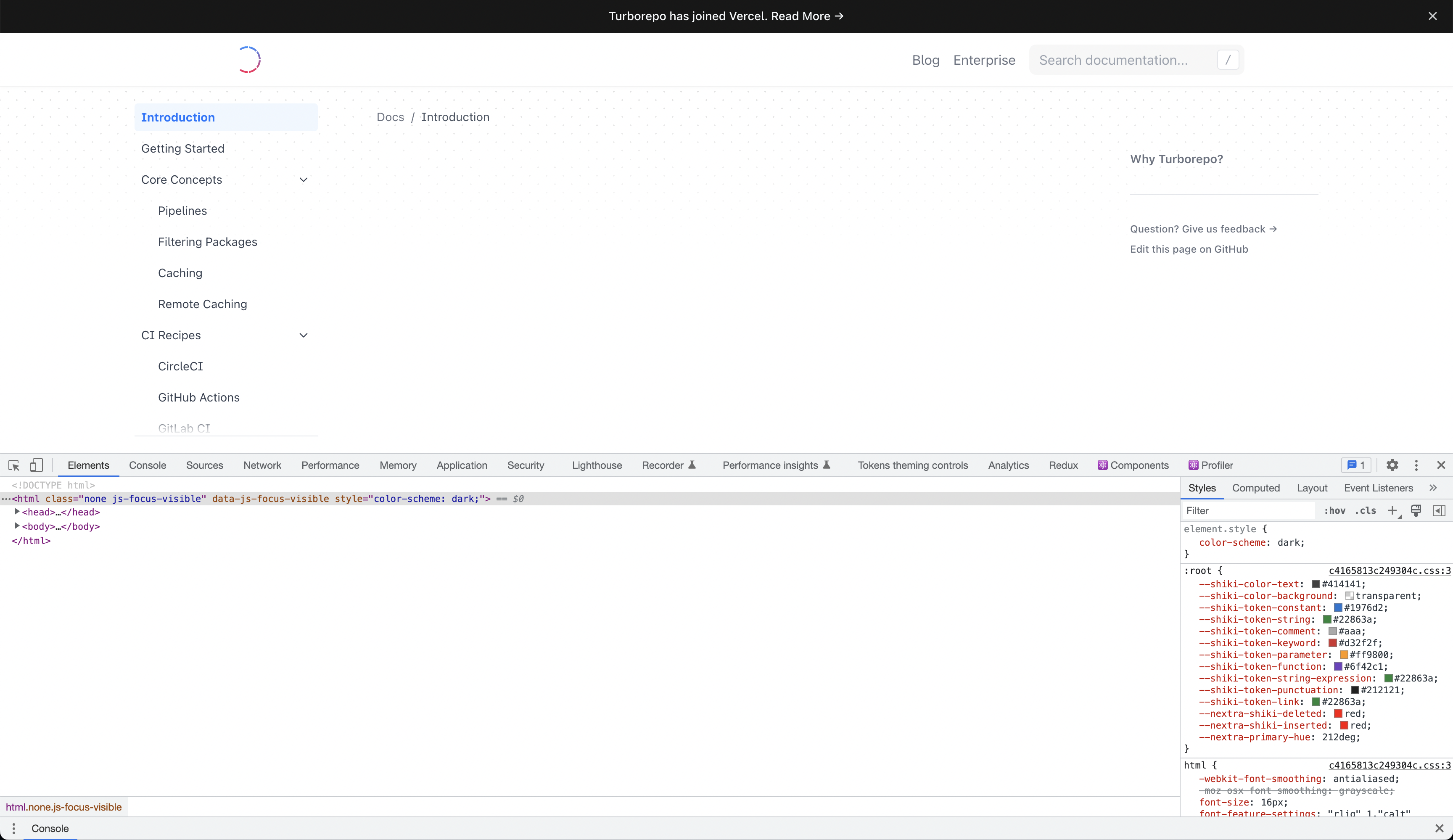The height and width of the screenshot is (840, 1453).
Task: Open the Getting Started docs page
Action: [183, 149]
